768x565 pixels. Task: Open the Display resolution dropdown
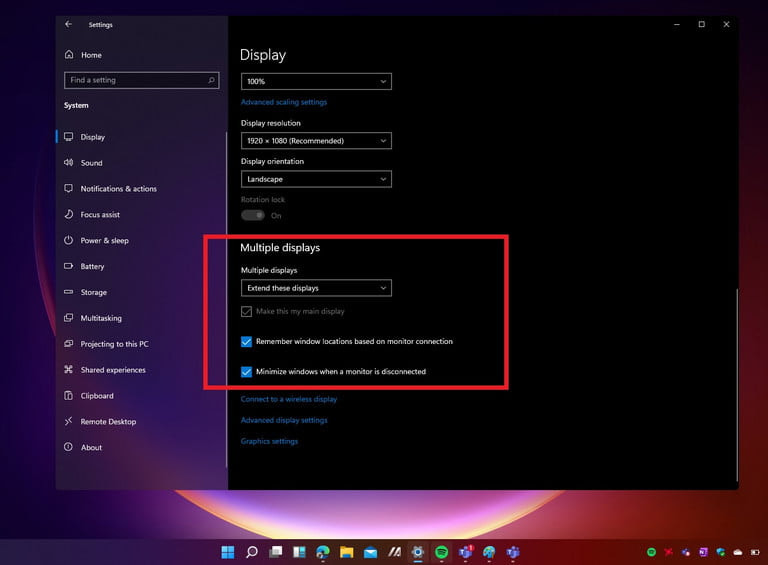316,141
